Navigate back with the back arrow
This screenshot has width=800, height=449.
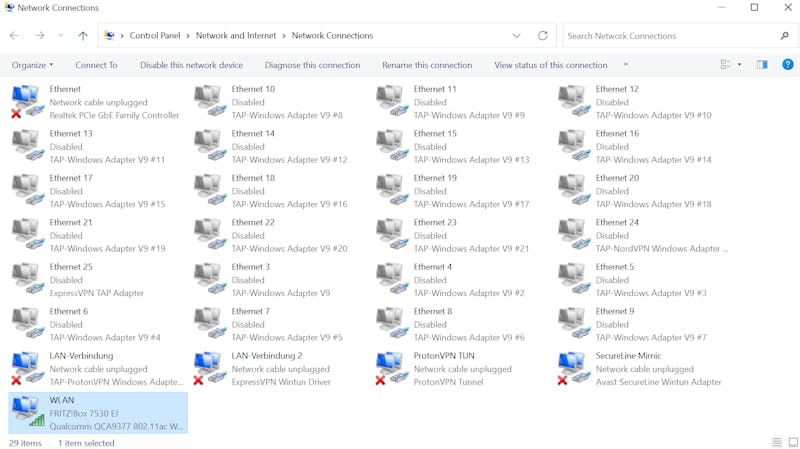point(14,36)
